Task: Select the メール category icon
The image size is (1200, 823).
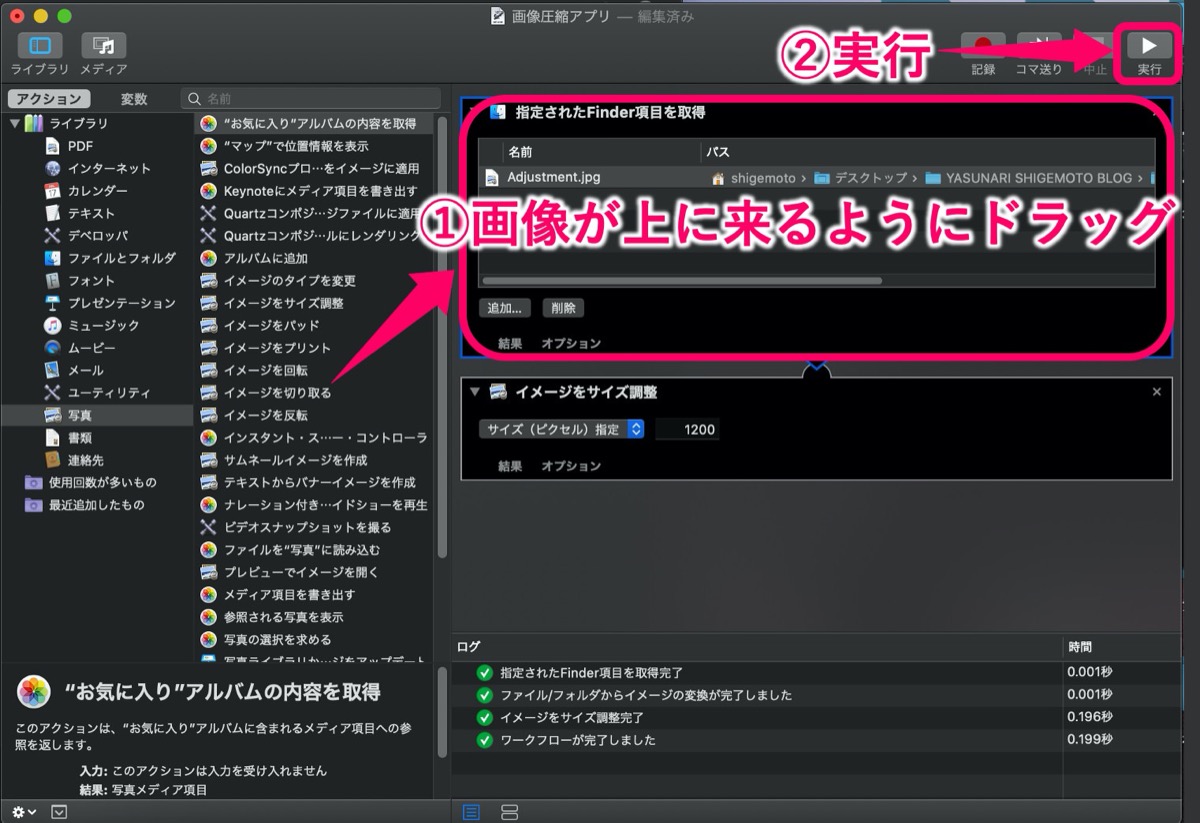Action: (x=52, y=370)
